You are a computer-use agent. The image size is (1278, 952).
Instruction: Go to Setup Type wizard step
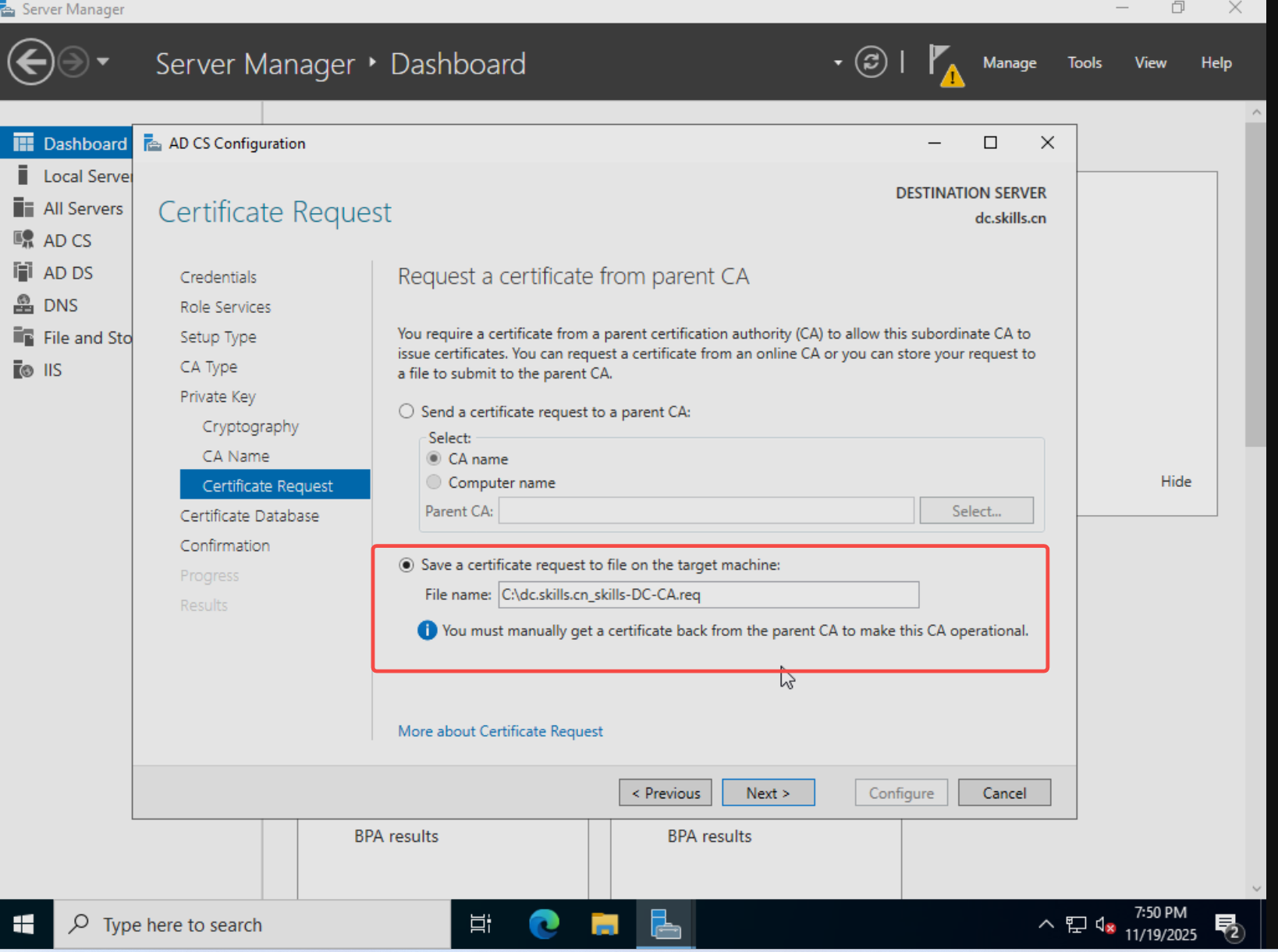click(x=218, y=337)
